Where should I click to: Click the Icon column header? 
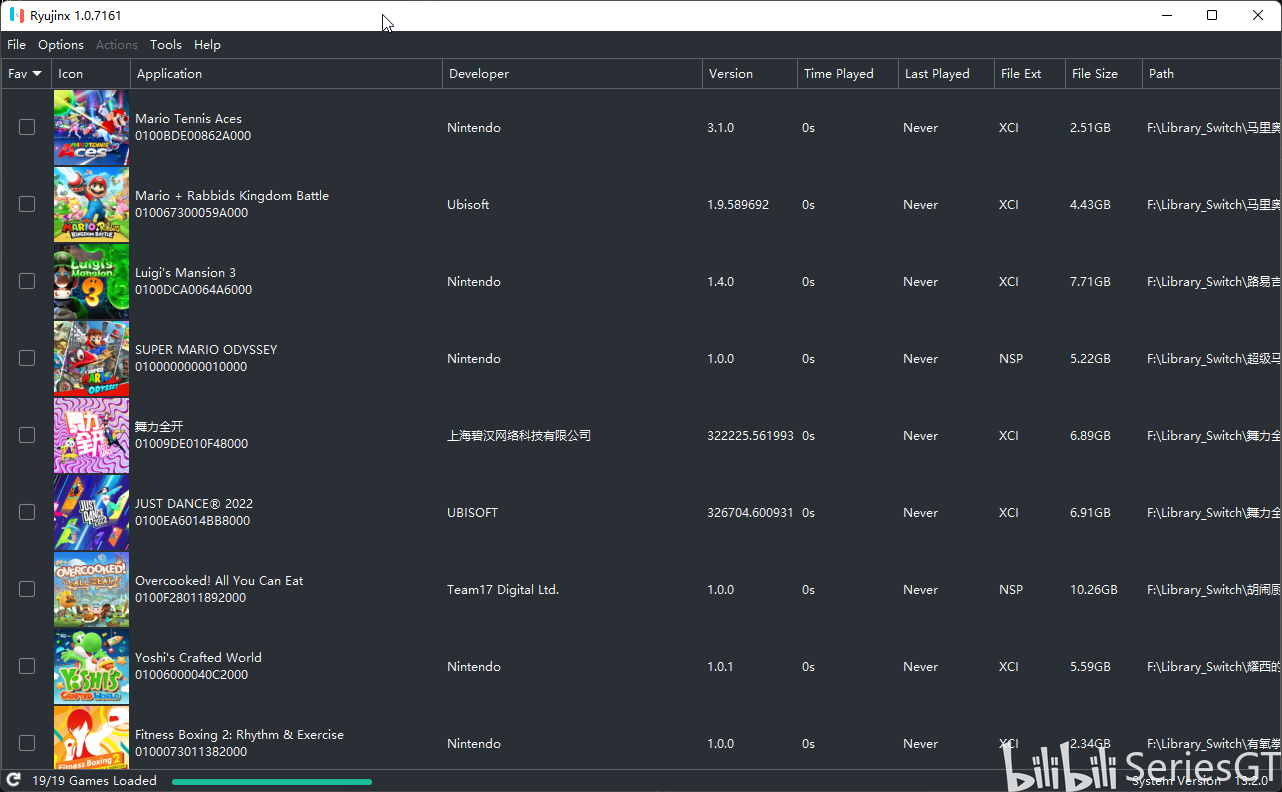[91, 74]
